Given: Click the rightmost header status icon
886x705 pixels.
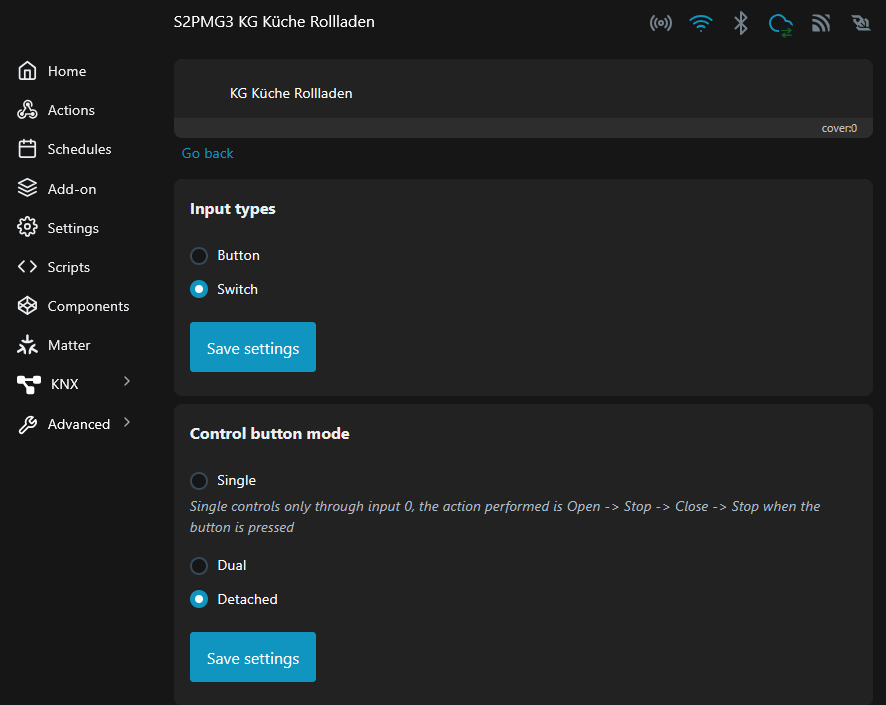Looking at the screenshot, I should [859, 23].
